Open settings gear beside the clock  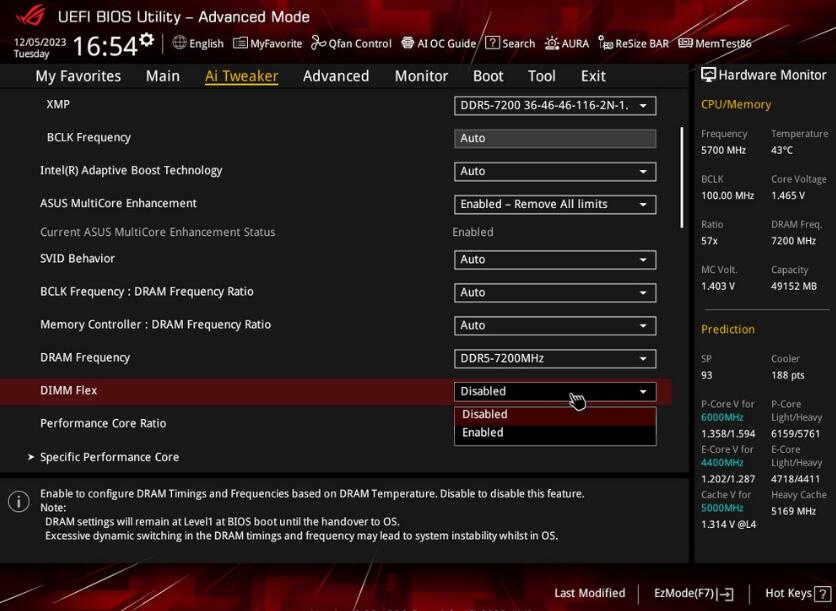pos(146,39)
